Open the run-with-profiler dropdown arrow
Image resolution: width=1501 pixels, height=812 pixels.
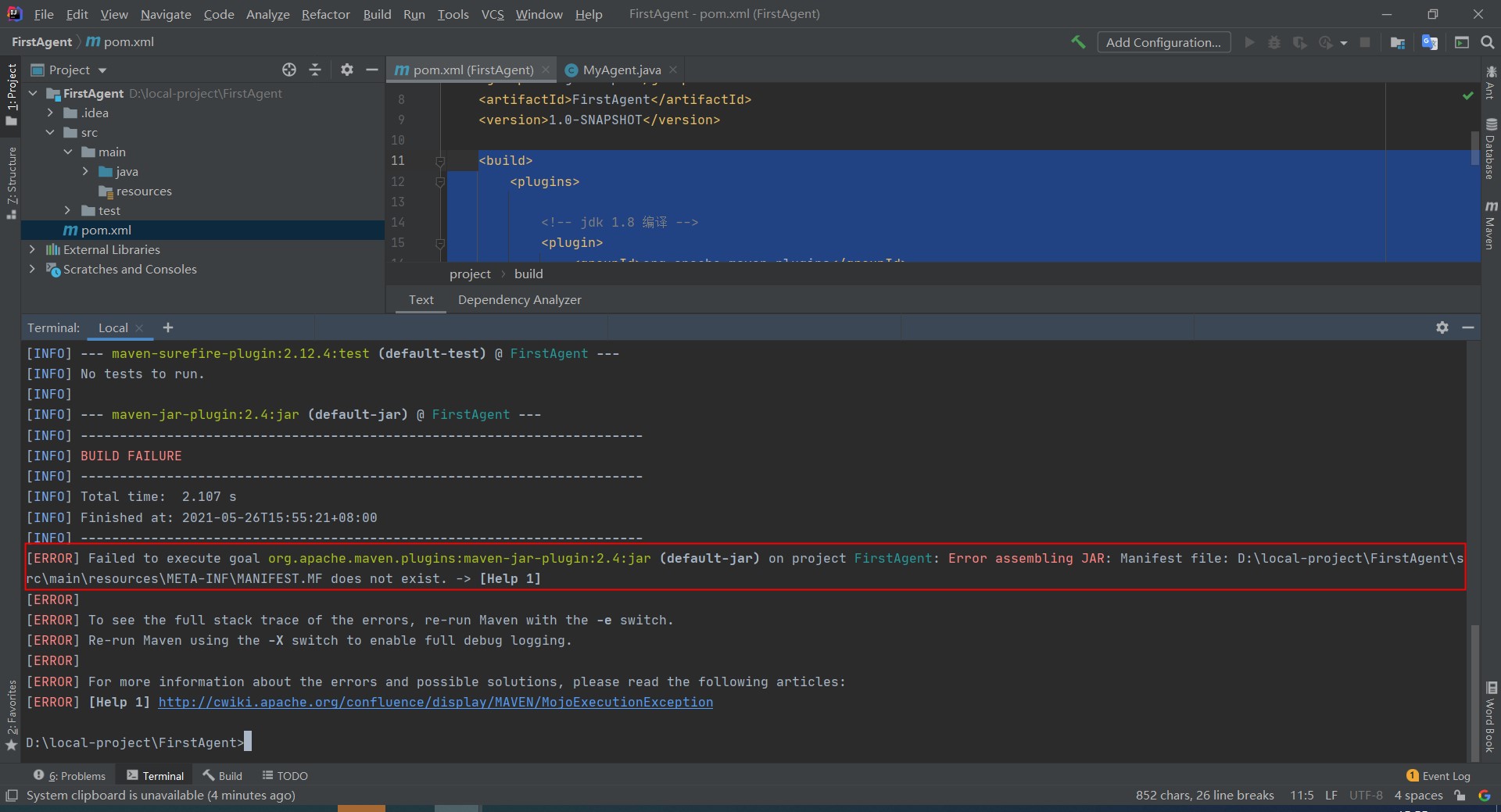click(1344, 43)
